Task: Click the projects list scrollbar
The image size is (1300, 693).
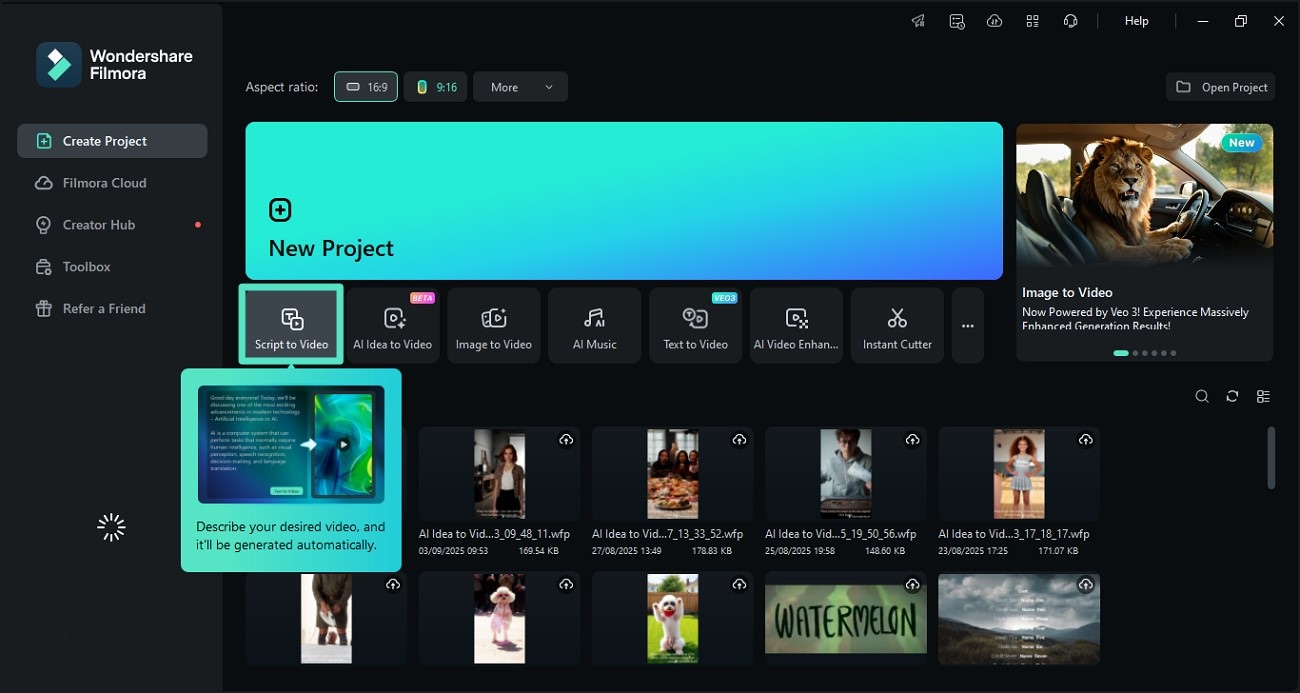Action: tap(1271, 458)
